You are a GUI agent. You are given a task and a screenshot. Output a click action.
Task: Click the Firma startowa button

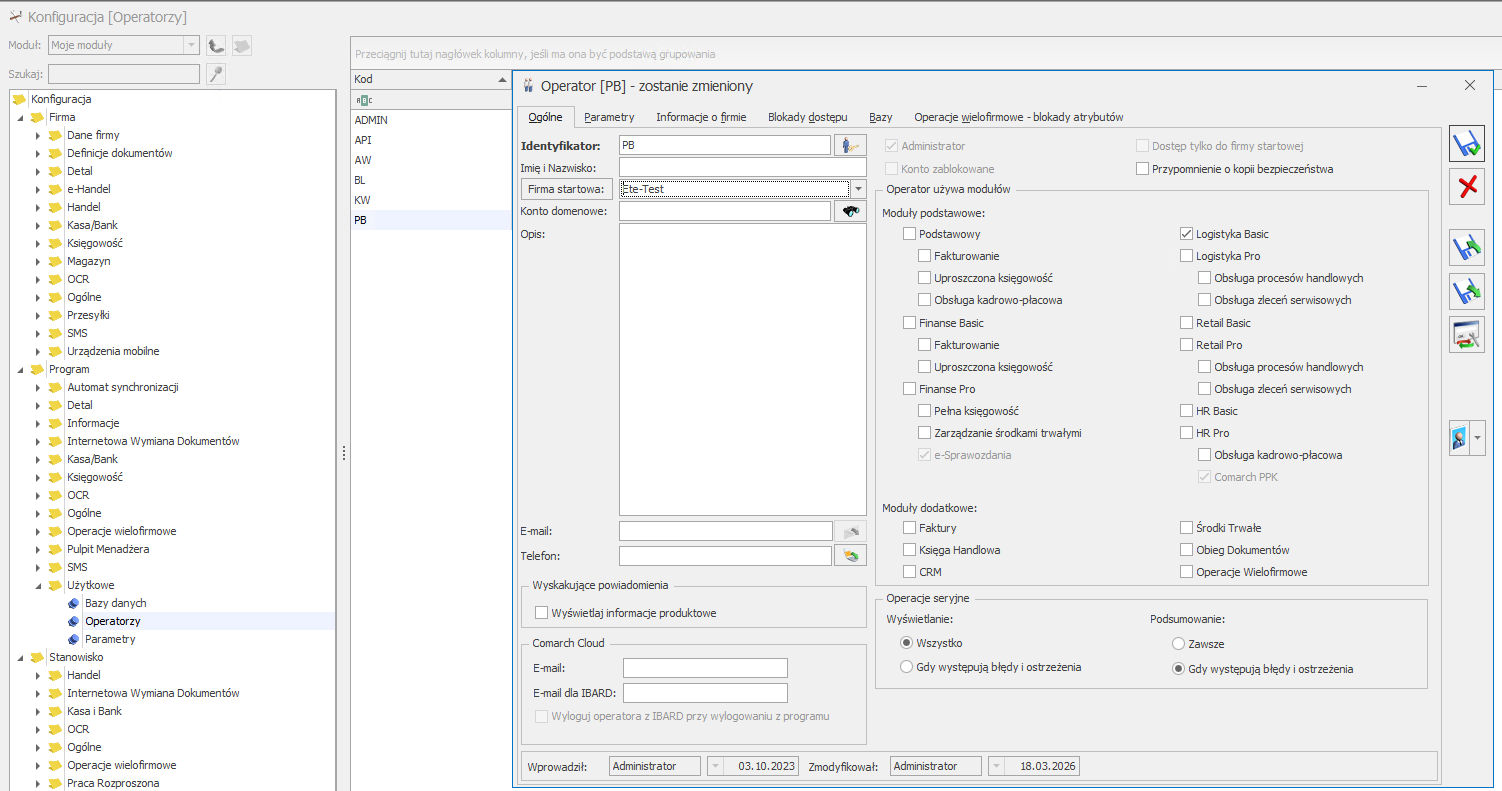click(566, 189)
